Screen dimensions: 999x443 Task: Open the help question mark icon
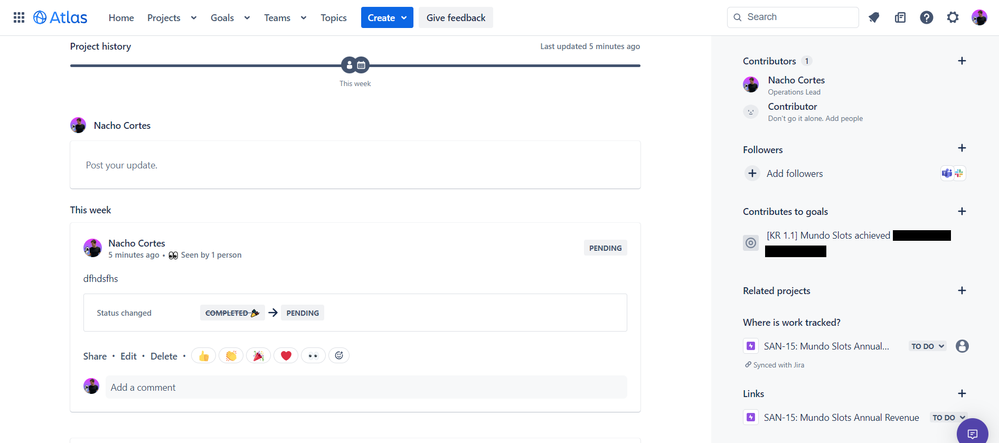click(926, 18)
